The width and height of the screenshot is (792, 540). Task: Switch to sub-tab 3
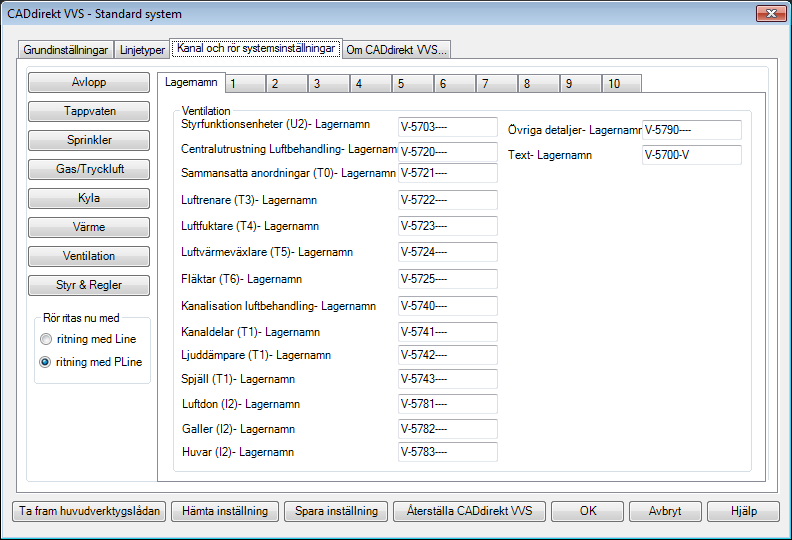click(329, 84)
